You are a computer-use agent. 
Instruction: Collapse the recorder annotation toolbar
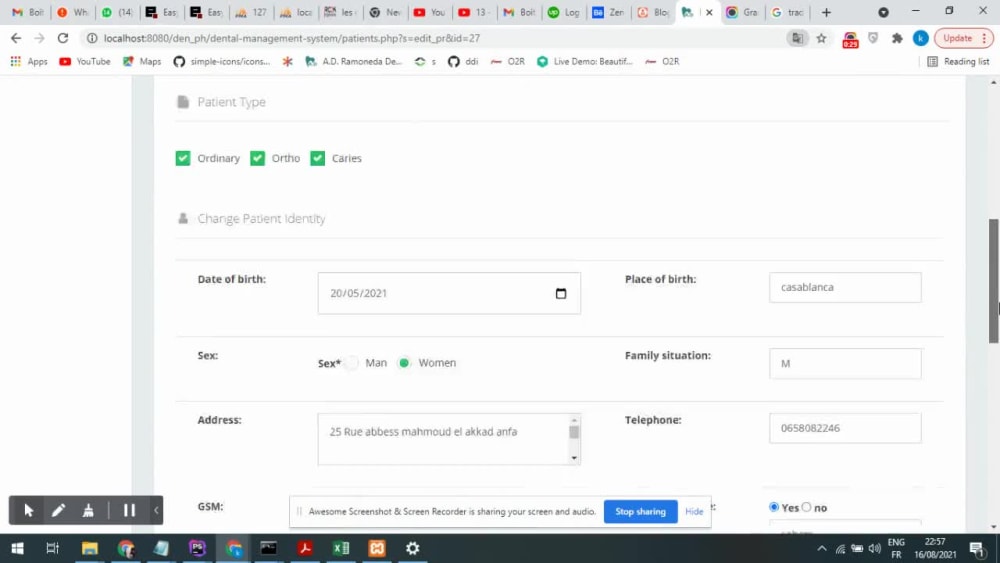(x=156, y=510)
